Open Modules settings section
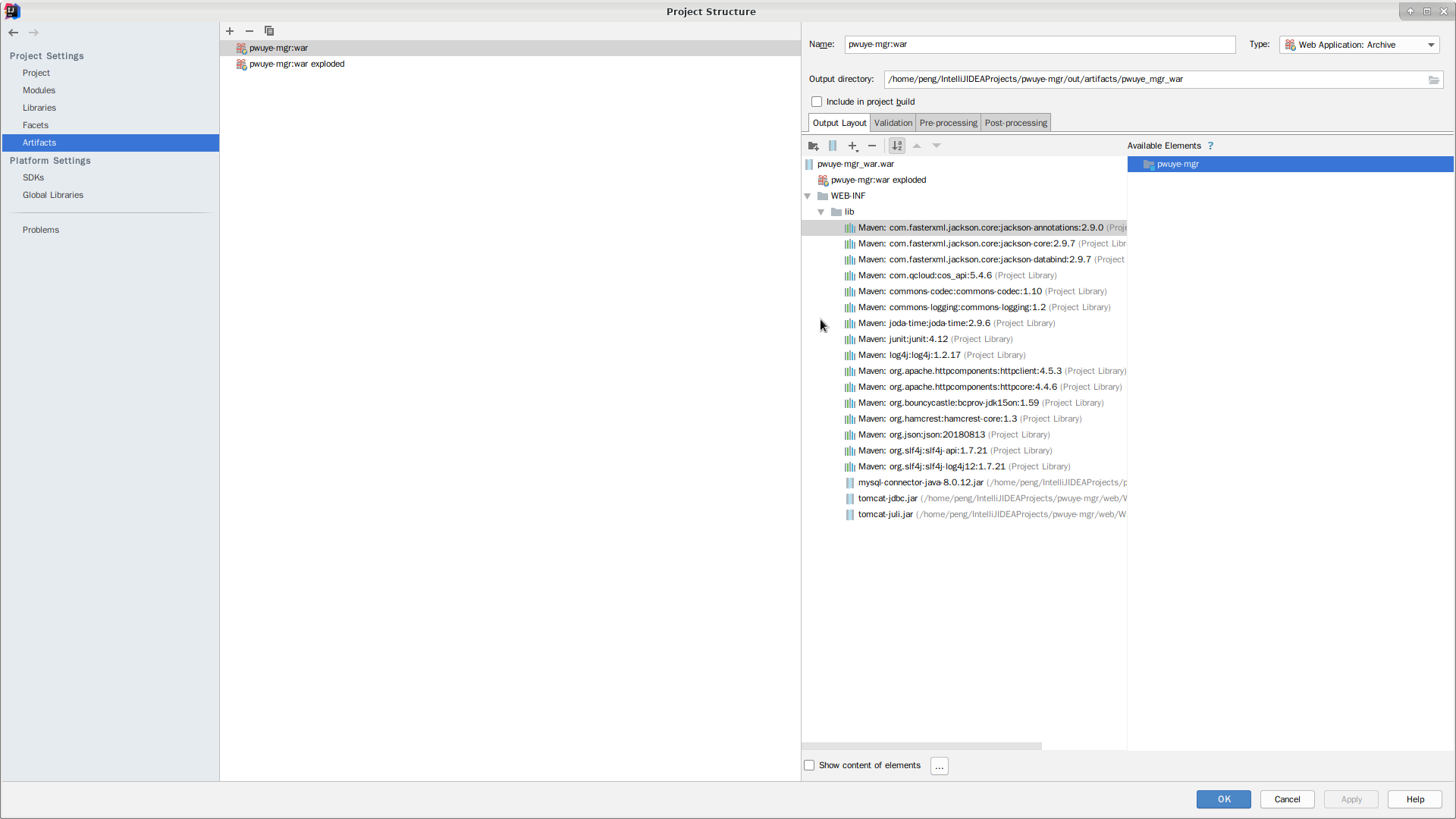The width and height of the screenshot is (1456, 819). (x=39, y=90)
